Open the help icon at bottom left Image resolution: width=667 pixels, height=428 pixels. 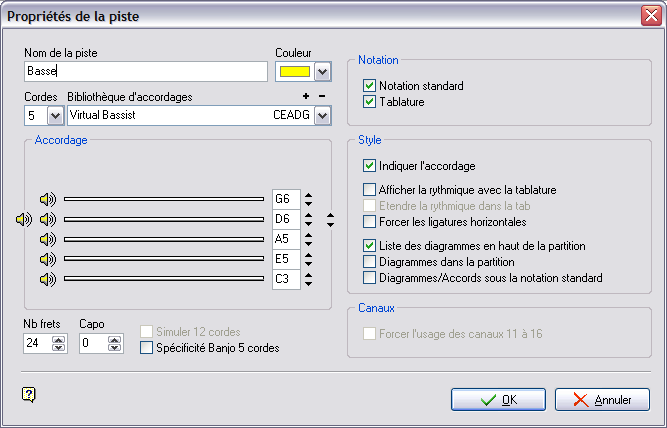[28, 394]
